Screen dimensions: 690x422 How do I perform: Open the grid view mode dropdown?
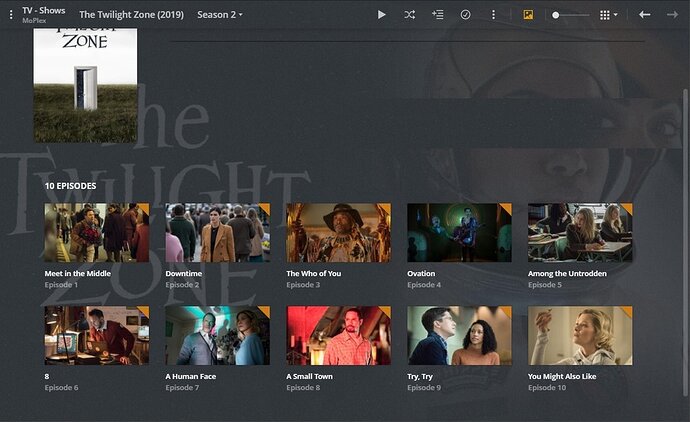click(609, 15)
